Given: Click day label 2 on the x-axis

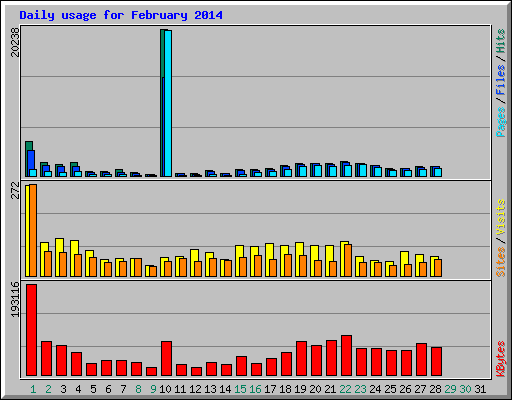Looking at the screenshot, I should tap(48, 389).
